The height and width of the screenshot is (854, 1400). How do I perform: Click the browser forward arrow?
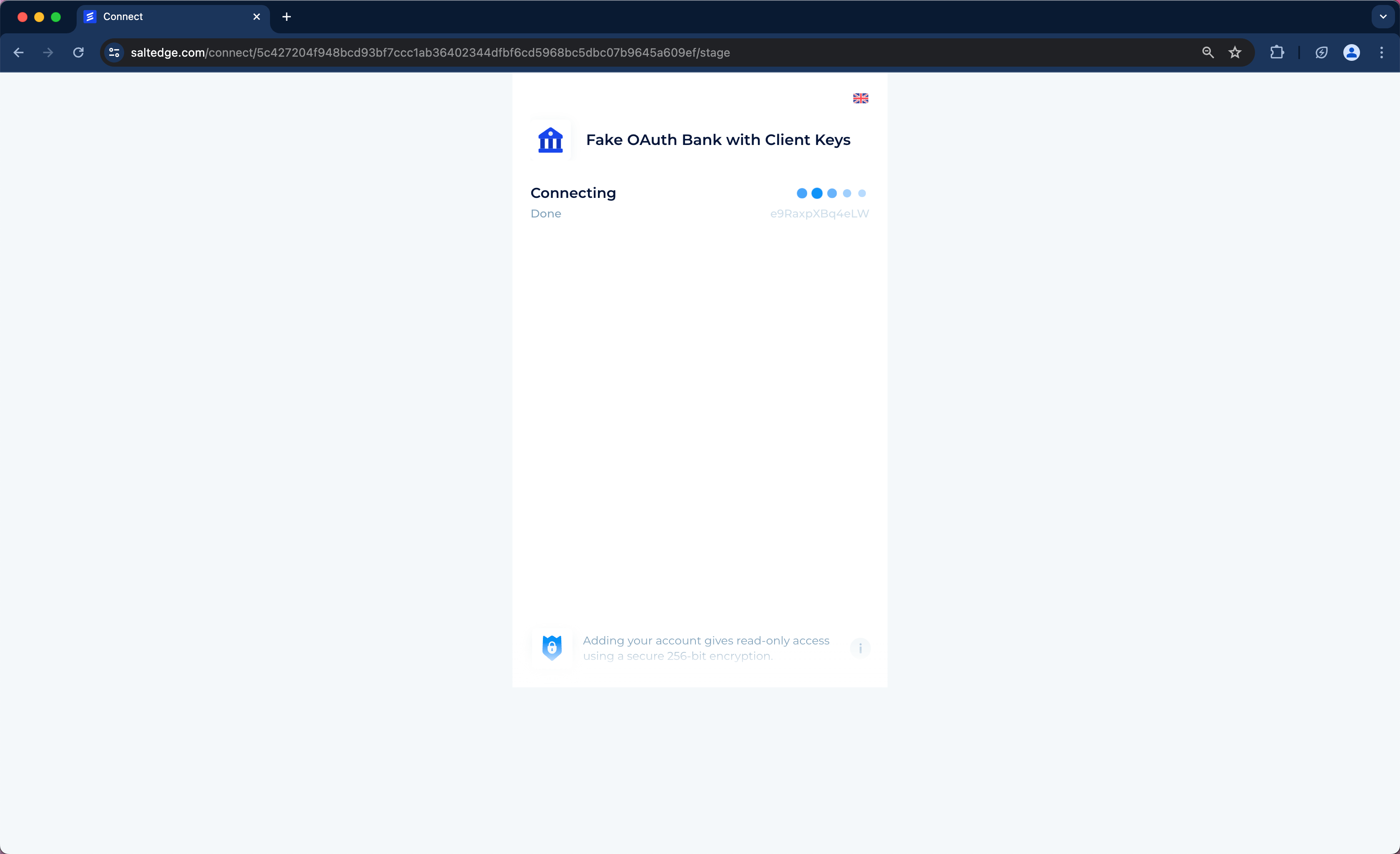click(x=48, y=52)
